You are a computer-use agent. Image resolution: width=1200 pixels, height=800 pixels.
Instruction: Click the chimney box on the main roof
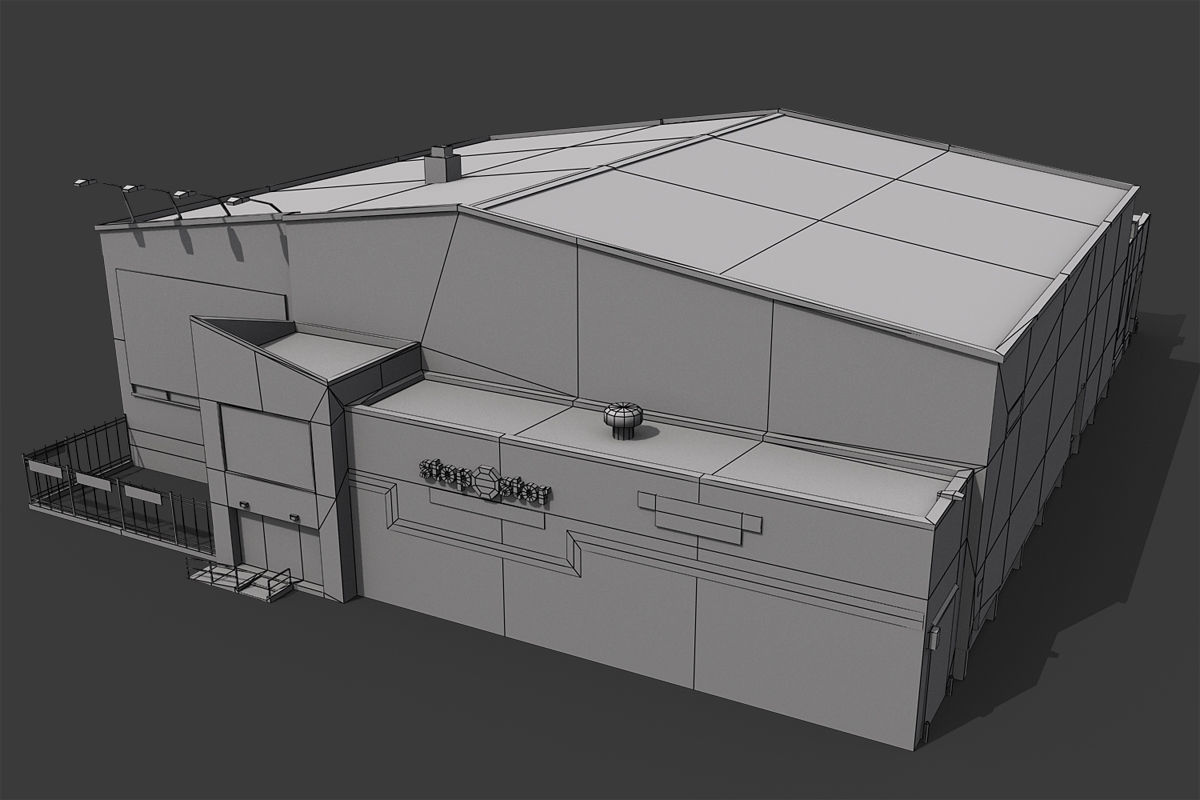click(x=441, y=165)
